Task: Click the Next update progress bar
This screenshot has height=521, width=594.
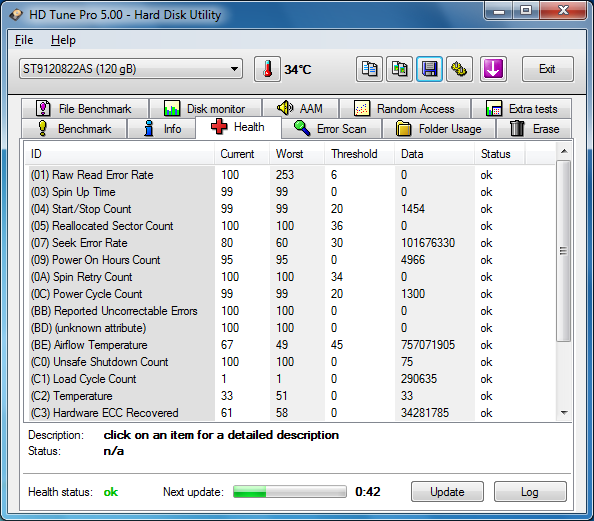Action: click(290, 492)
